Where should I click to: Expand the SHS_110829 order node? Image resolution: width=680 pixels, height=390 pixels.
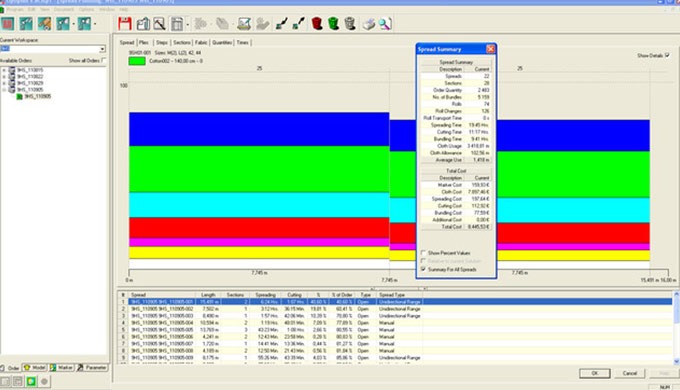pyautogui.click(x=4, y=83)
